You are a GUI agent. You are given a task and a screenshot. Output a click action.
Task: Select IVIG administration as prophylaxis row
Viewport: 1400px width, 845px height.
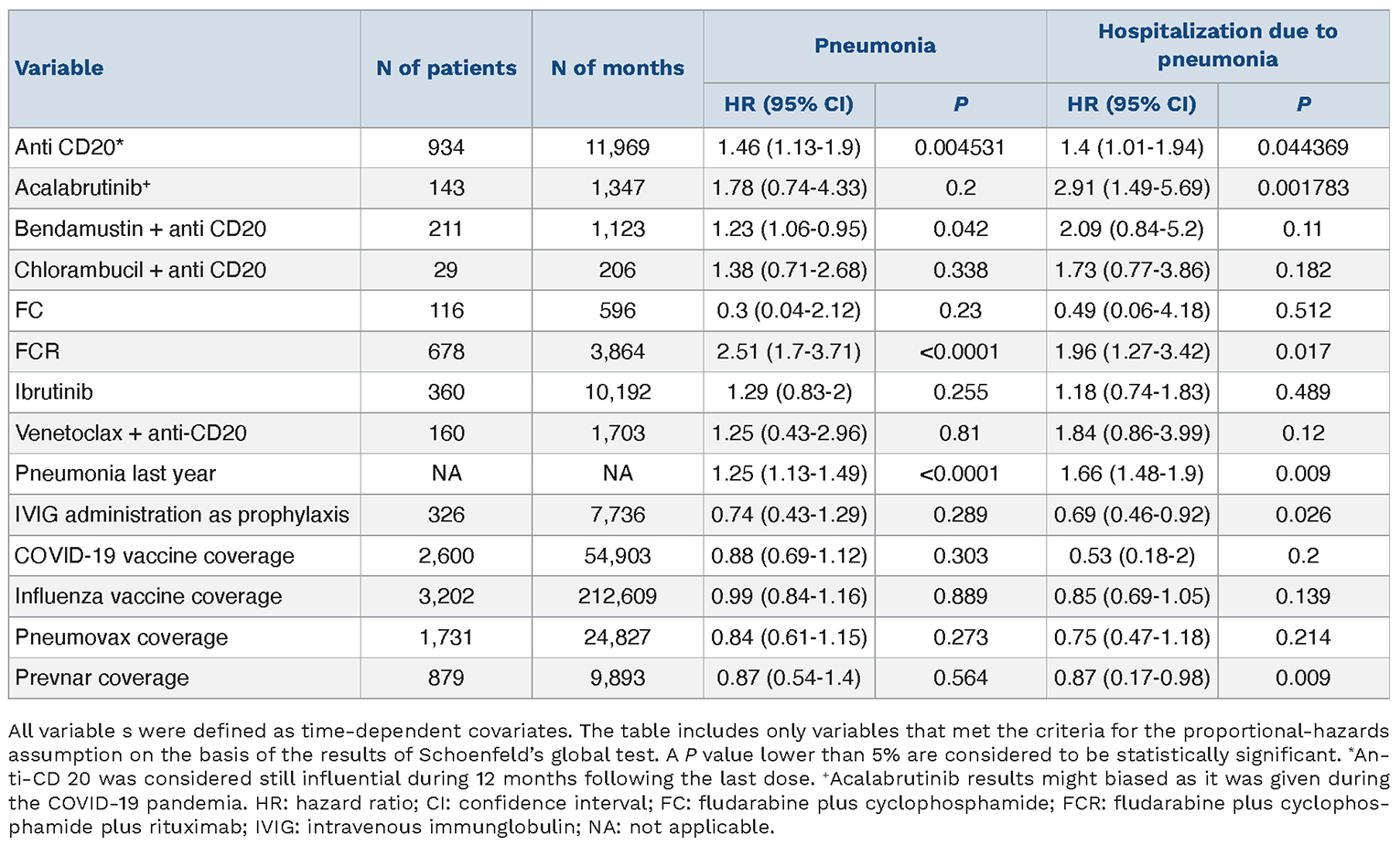(x=182, y=515)
